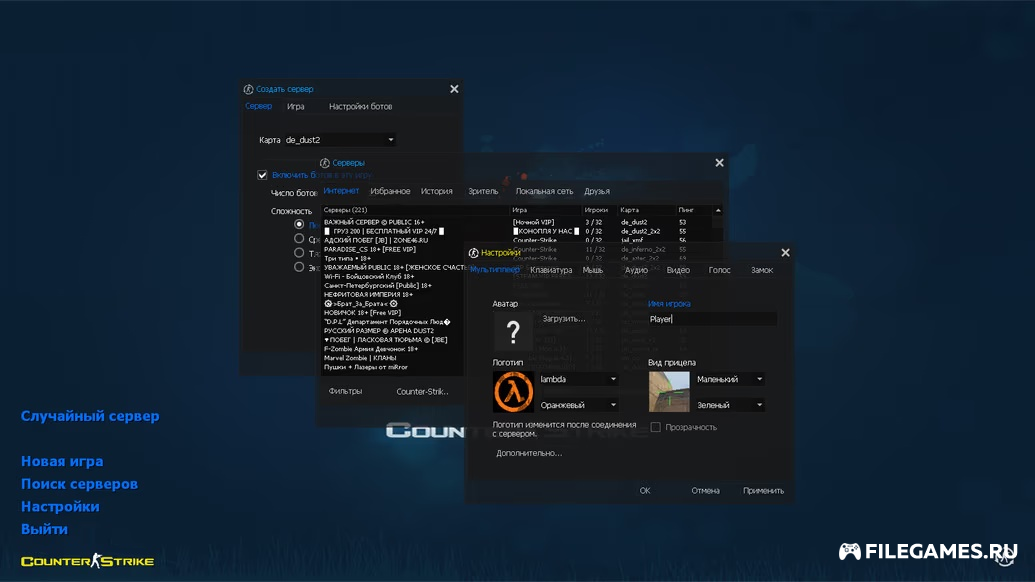Select the Сложность radio starting with 'Т'
The image size is (1035, 582).
pyautogui.click(x=299, y=253)
